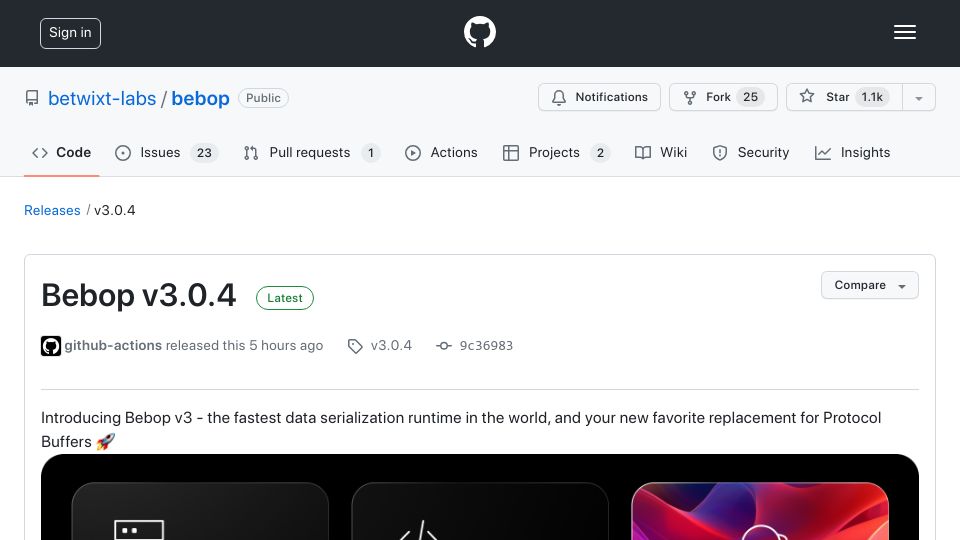The image size is (960, 540).
Task: Open the GitHub Octocat logo home
Action: click(479, 32)
